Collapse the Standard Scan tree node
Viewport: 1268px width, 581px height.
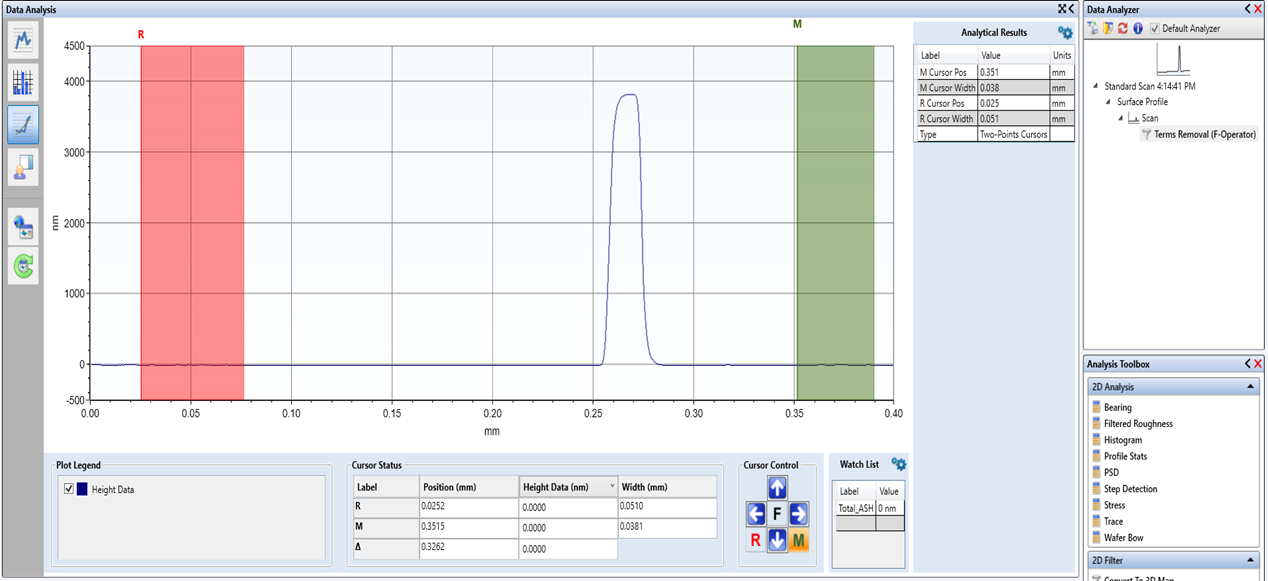click(x=1098, y=86)
